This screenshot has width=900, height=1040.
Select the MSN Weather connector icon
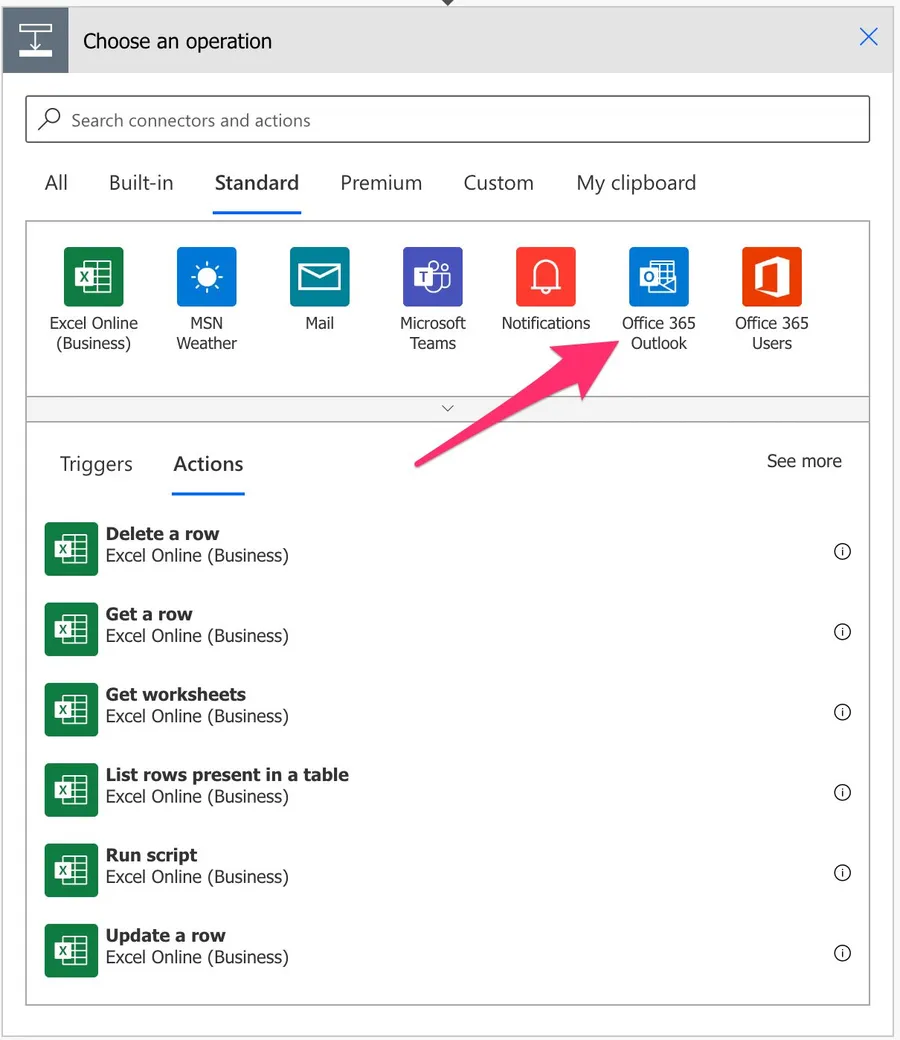tap(206, 277)
